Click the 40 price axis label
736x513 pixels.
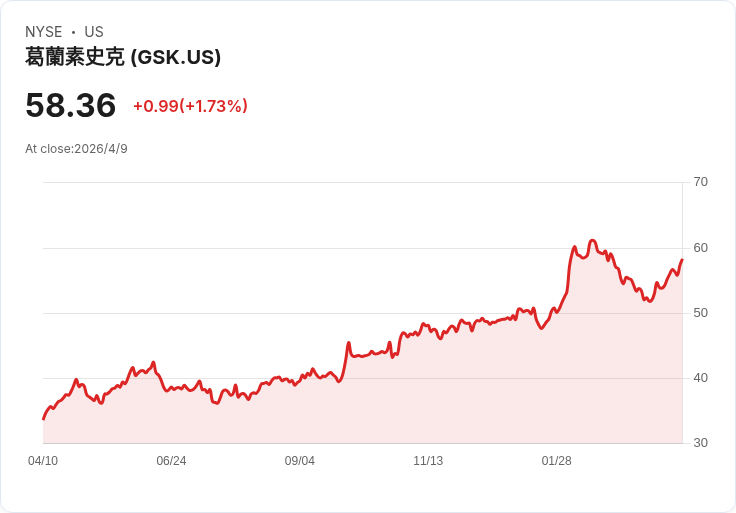click(700, 378)
